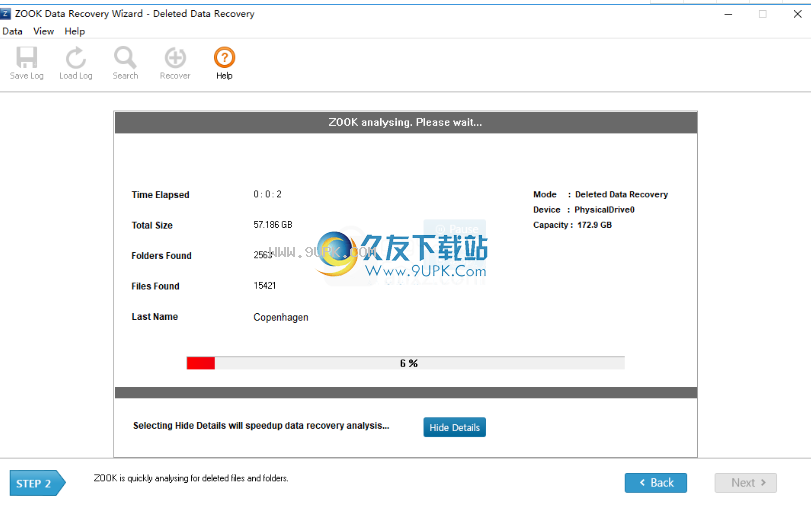This screenshot has height=509, width=811.
Task: Click the 'ZOOK analysing. Please wait...' header
Action: tap(406, 123)
